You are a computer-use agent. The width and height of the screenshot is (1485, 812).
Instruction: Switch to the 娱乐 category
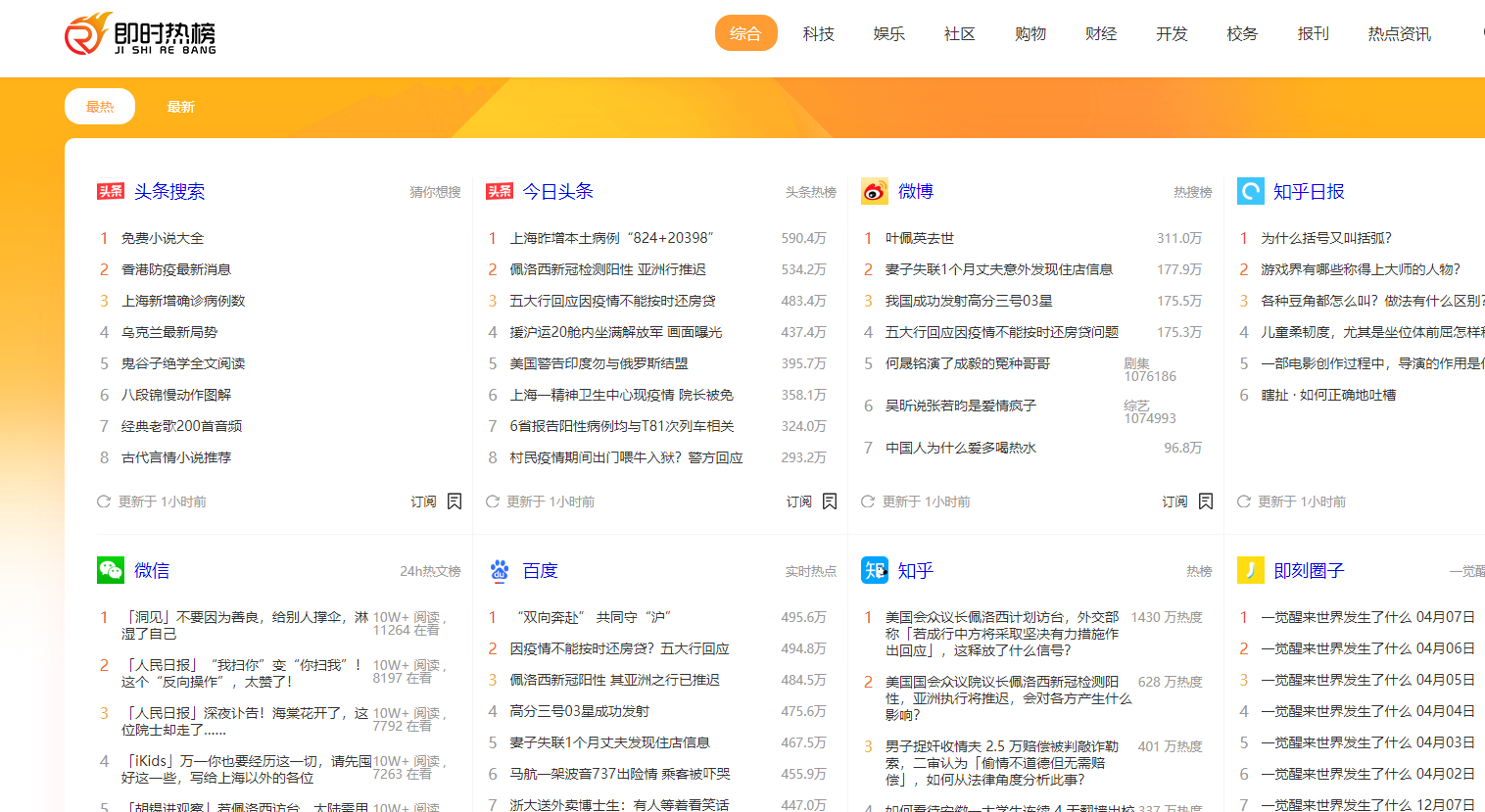coord(889,33)
